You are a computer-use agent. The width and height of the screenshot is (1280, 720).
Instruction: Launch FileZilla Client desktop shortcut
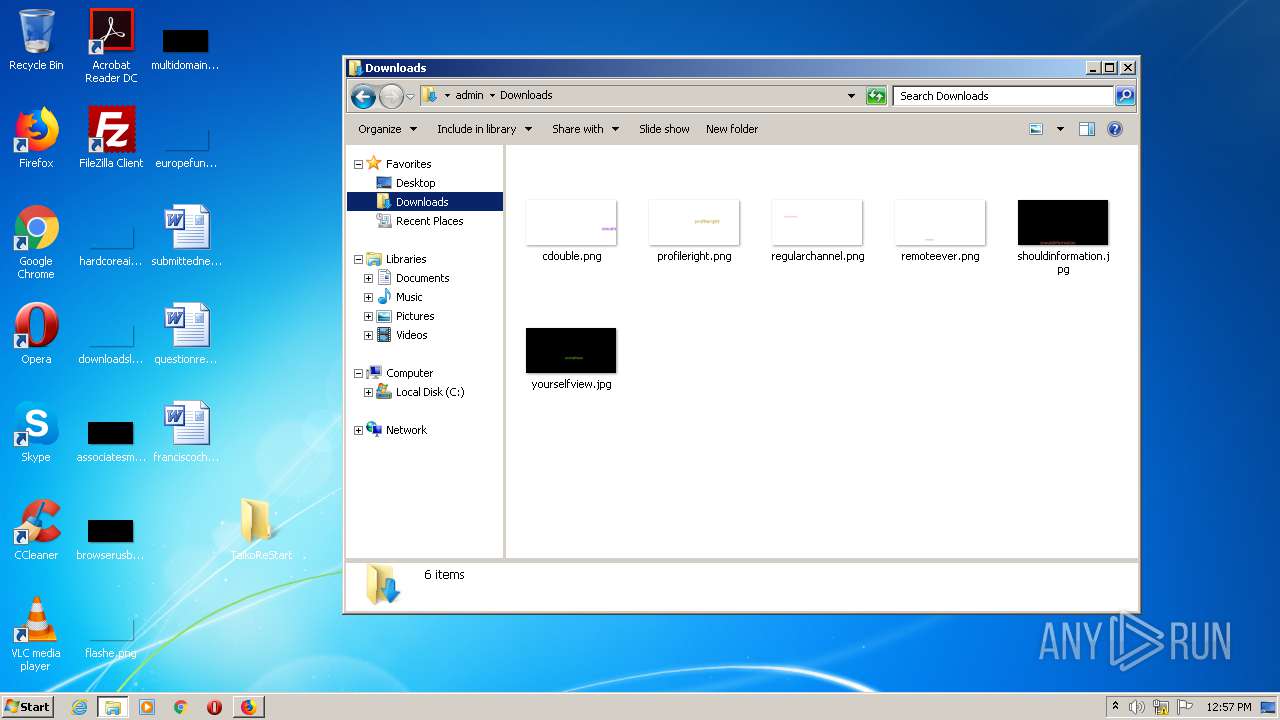coord(111,138)
